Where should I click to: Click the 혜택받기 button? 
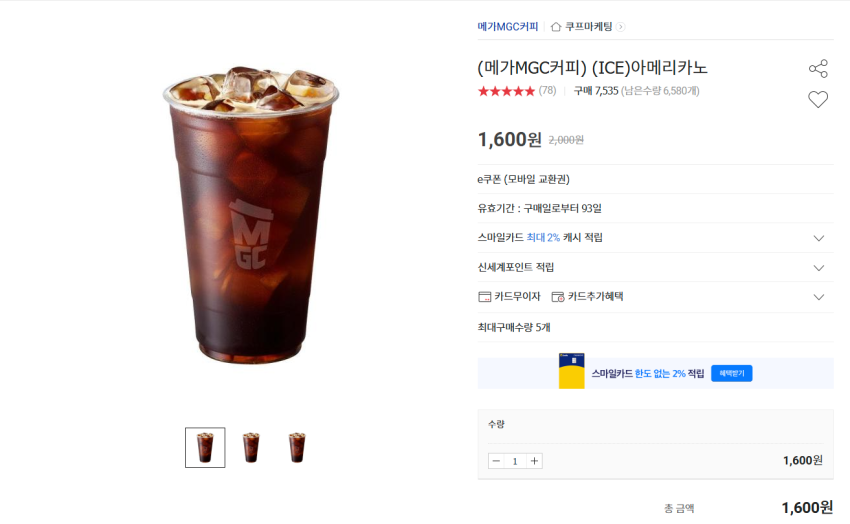coord(731,373)
